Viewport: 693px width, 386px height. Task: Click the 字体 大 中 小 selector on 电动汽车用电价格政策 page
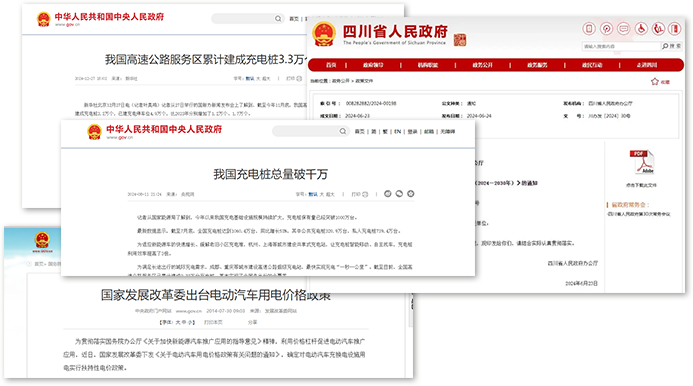pos(177,323)
